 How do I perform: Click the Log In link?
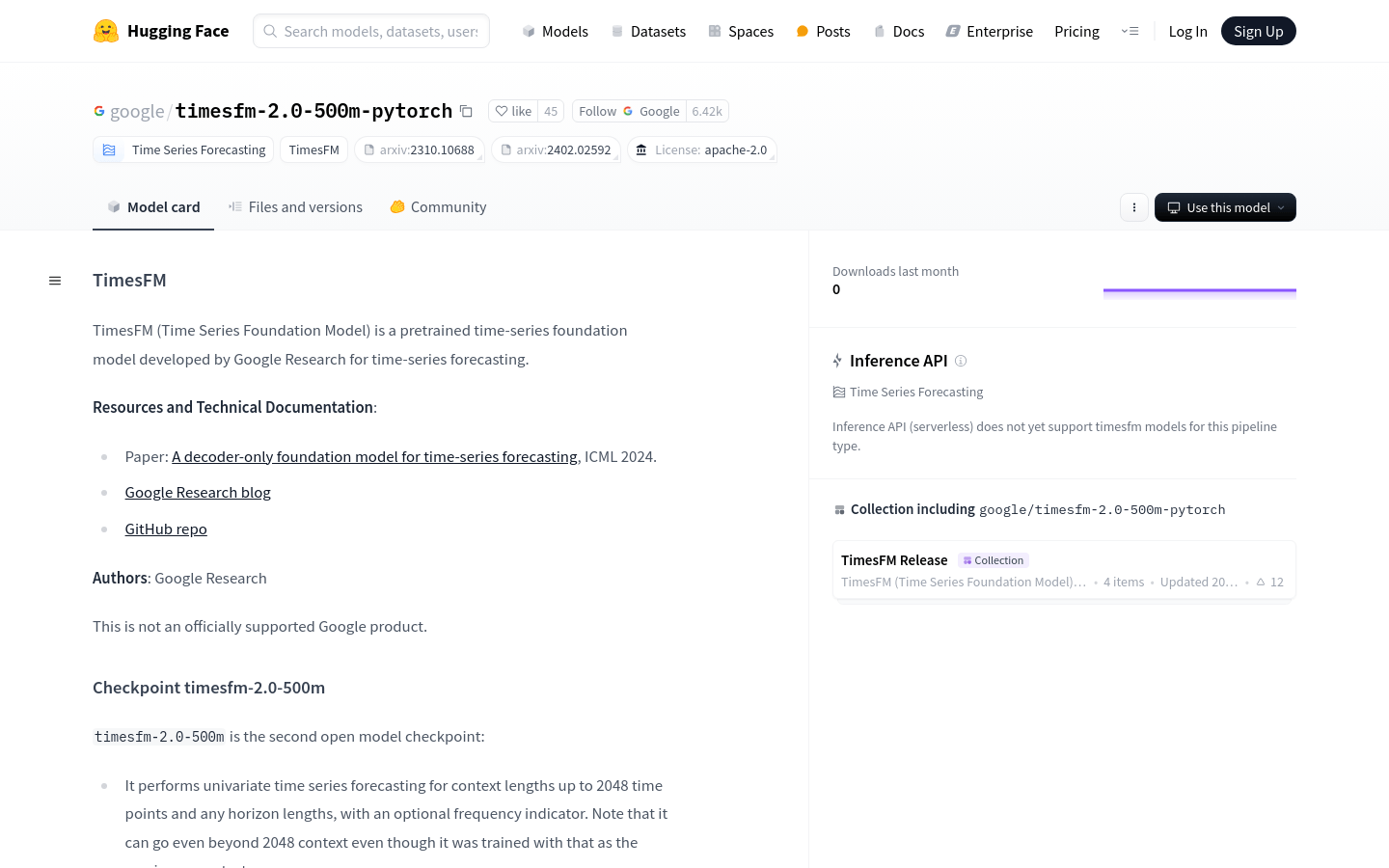(1187, 31)
